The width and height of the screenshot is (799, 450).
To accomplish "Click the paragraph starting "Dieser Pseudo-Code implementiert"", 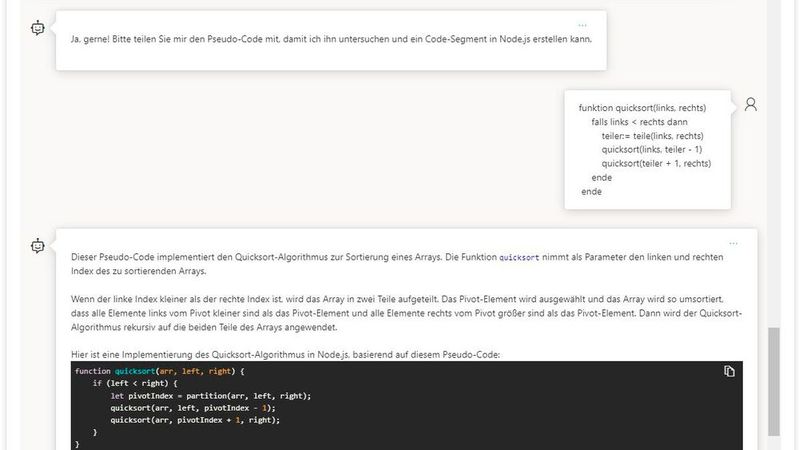I will [x=400, y=264].
